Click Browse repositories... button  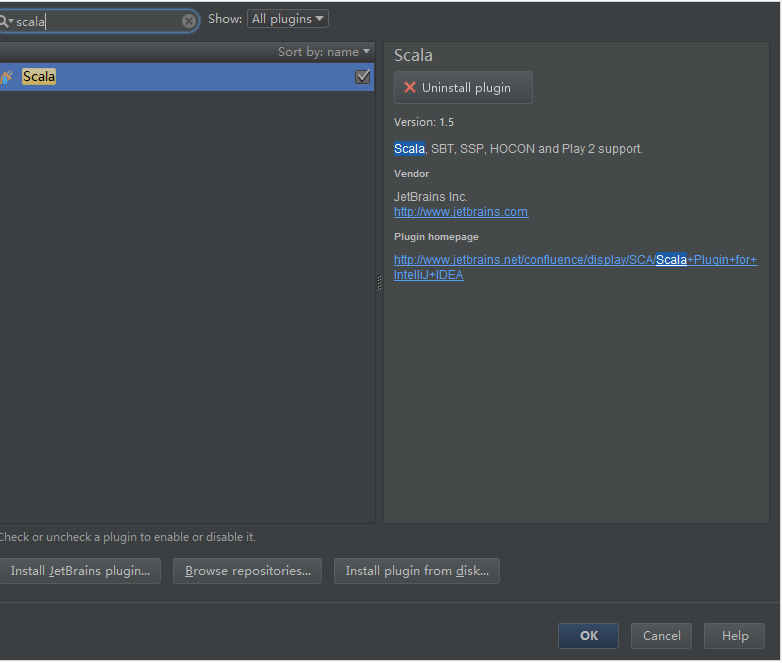[247, 571]
